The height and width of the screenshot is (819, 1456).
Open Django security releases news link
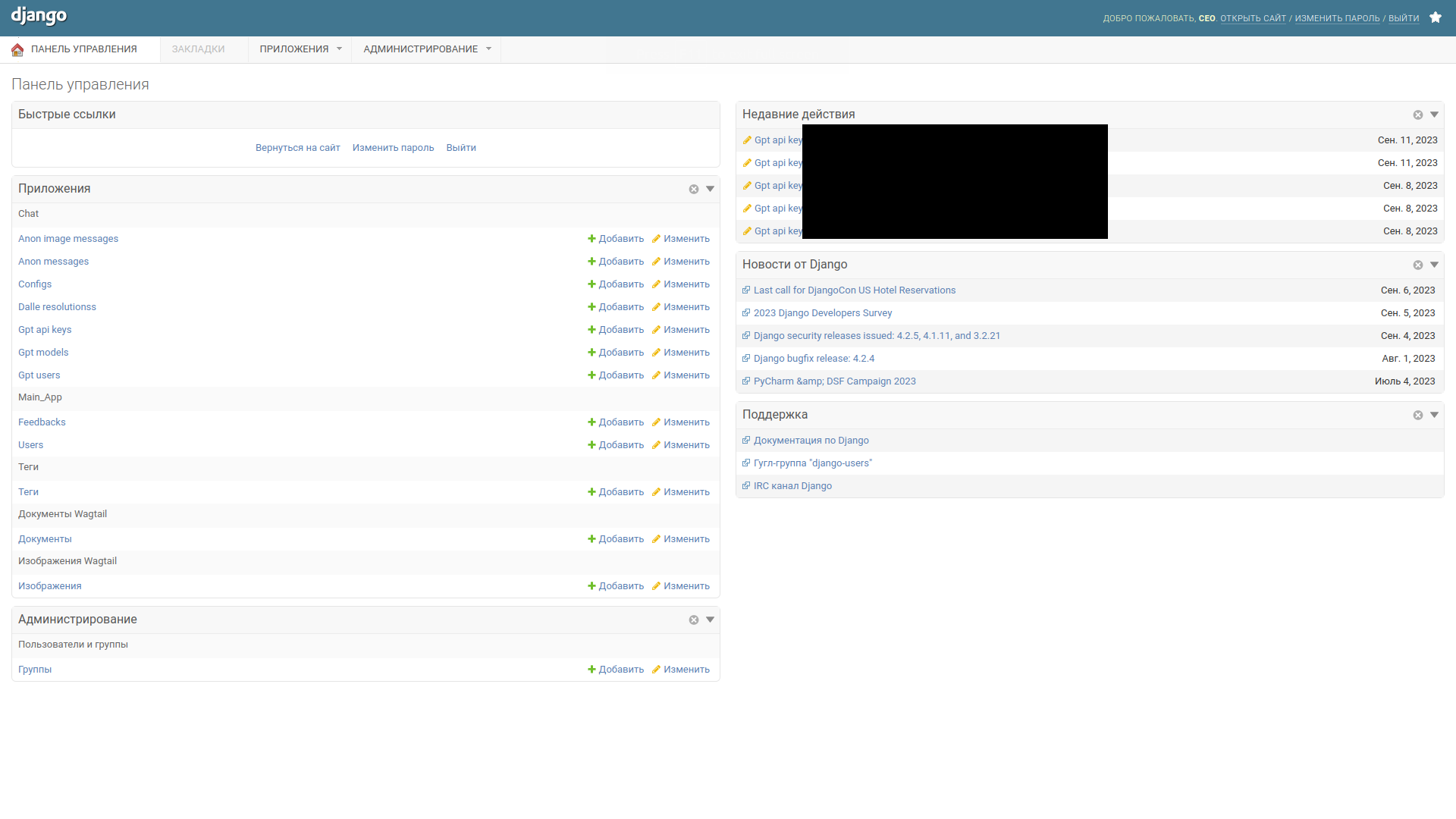[x=877, y=336]
